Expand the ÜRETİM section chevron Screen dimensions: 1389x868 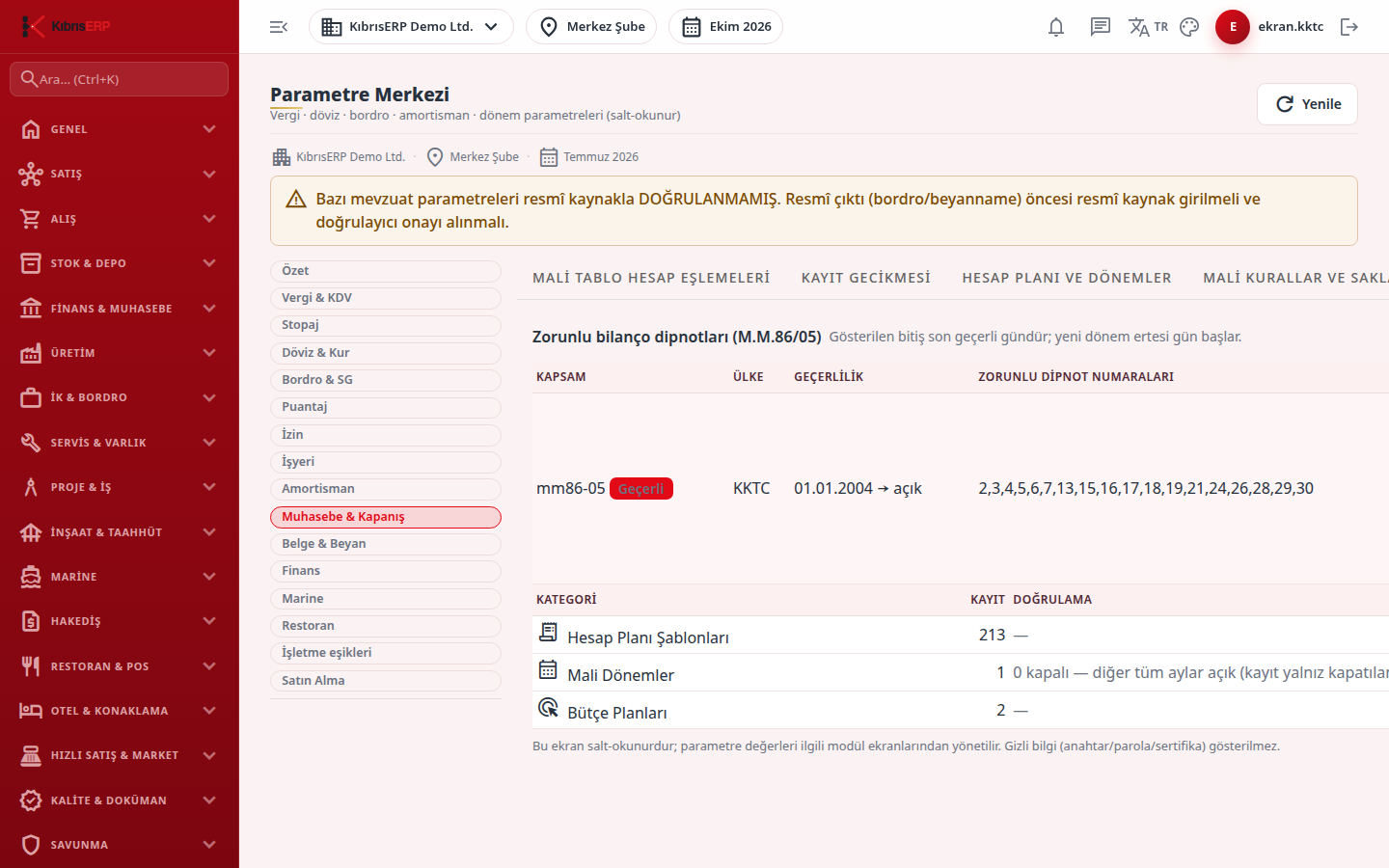(x=209, y=353)
